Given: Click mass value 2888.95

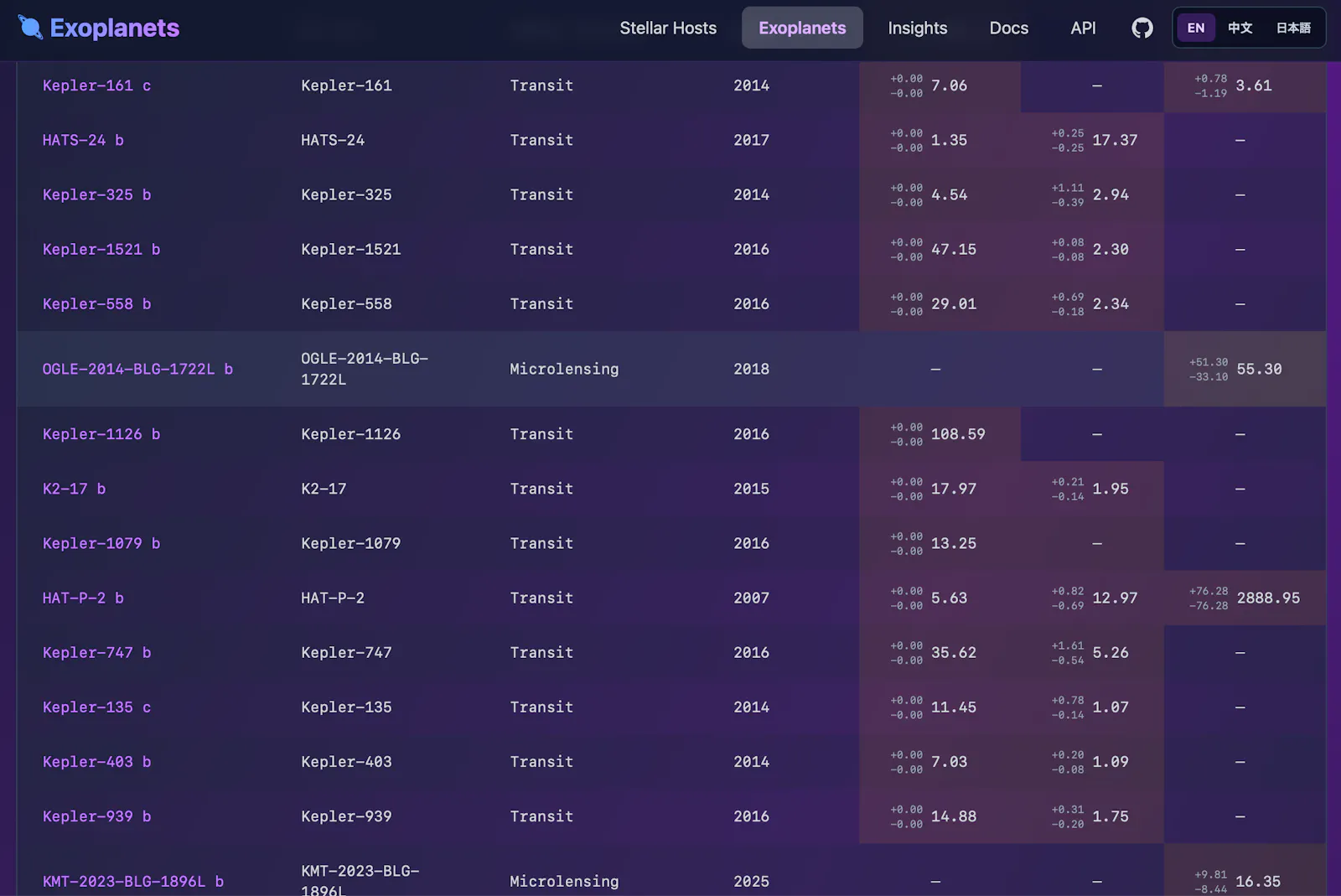Looking at the screenshot, I should click(1268, 598).
